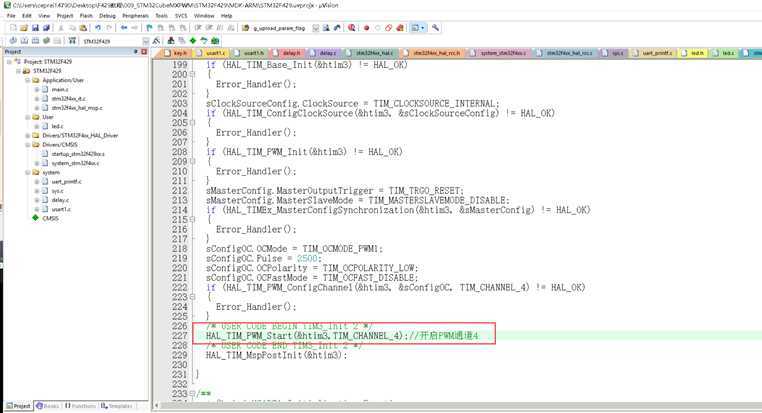Open the Debug menu

click(x=107, y=16)
